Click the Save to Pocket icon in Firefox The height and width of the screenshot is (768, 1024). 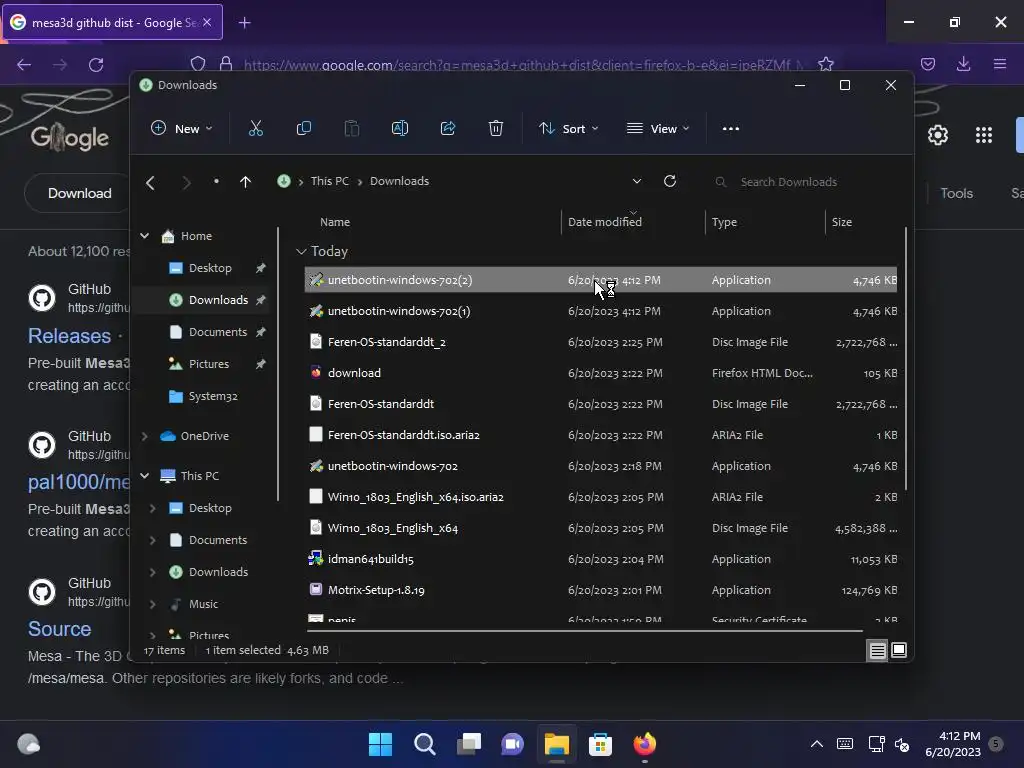[x=927, y=64]
